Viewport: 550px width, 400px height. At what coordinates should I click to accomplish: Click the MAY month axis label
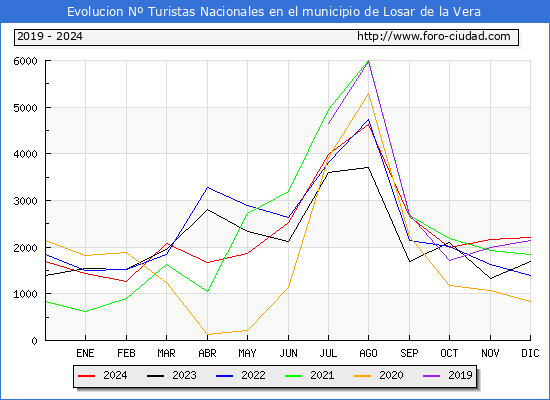pyautogui.click(x=247, y=353)
